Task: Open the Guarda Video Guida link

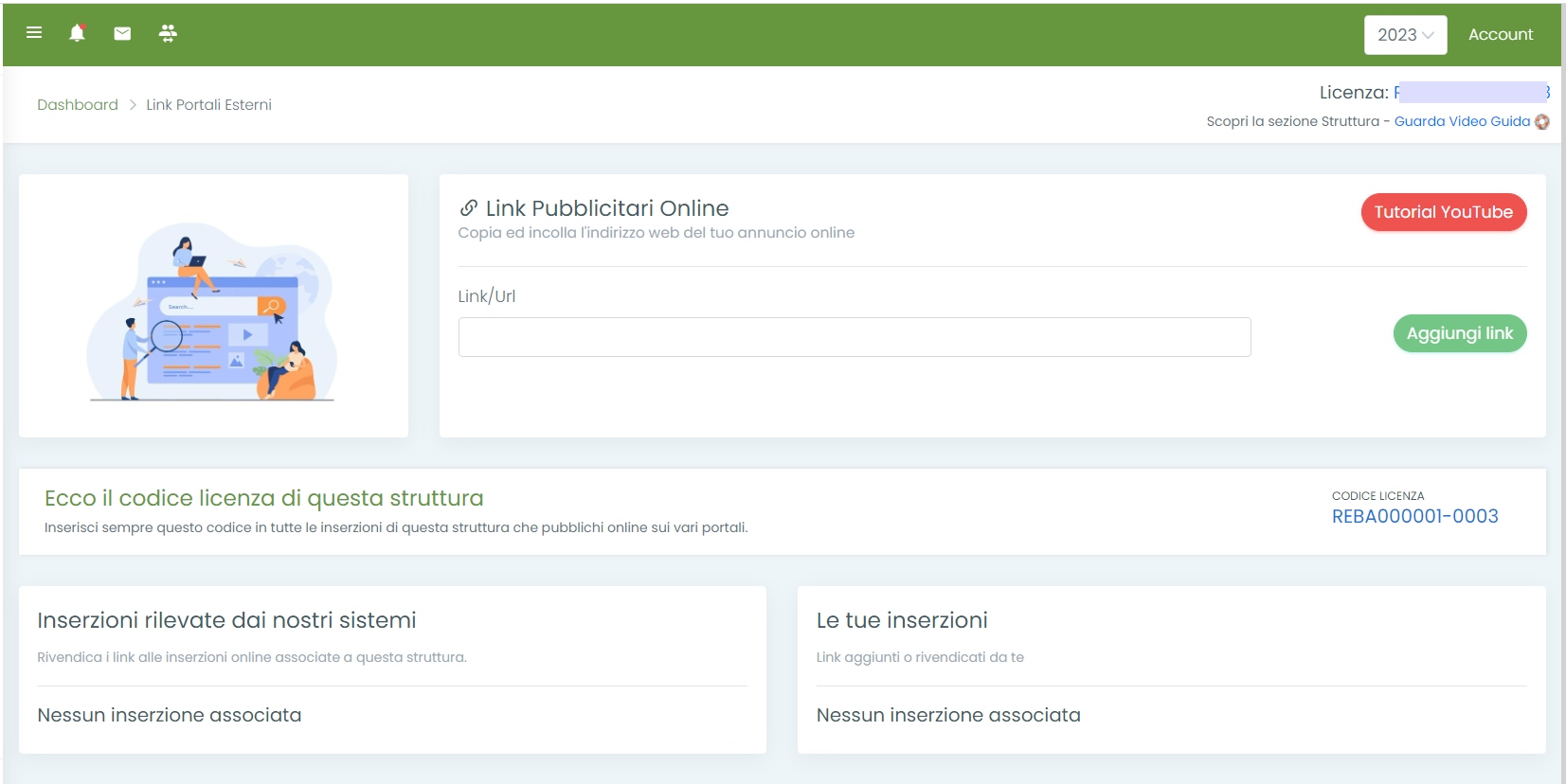Action: [1462, 121]
